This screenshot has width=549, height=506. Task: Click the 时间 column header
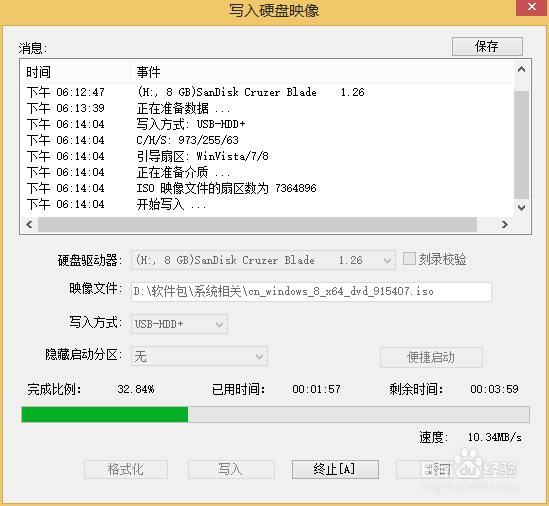[x=76, y=72]
